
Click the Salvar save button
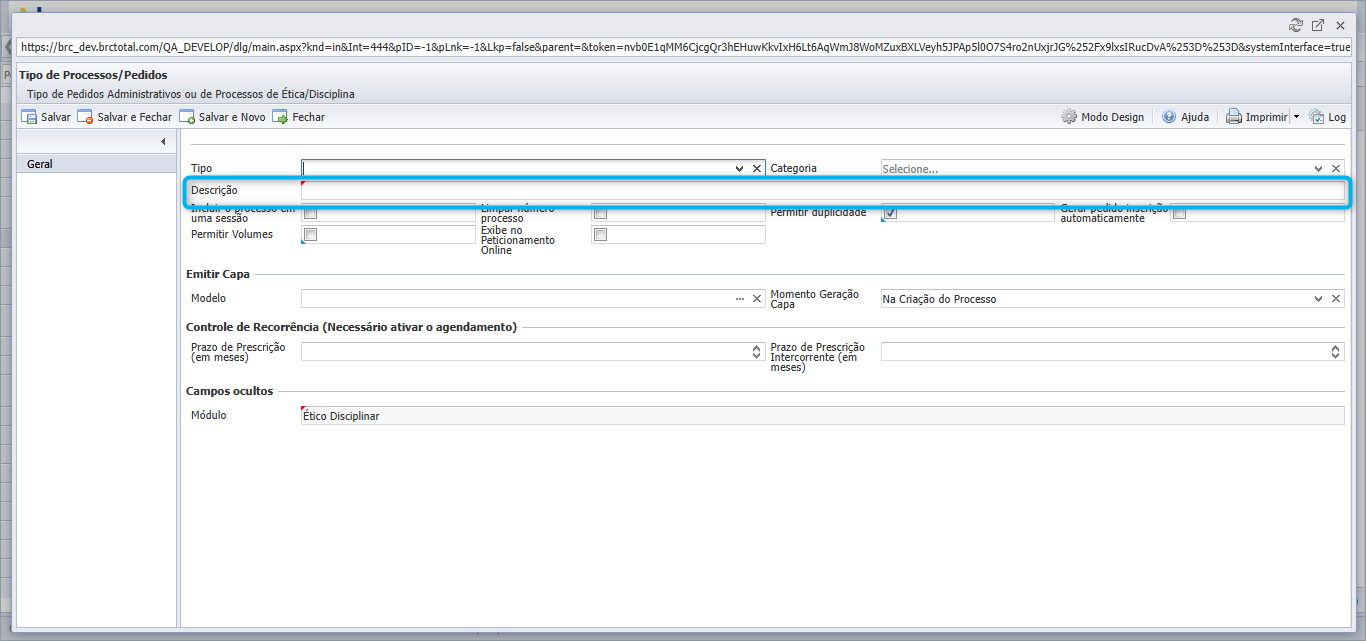[46, 117]
